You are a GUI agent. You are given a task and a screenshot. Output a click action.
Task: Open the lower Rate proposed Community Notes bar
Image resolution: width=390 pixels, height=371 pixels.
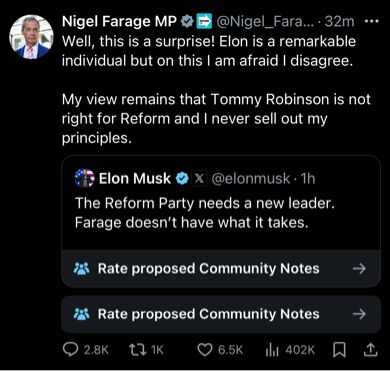(x=221, y=314)
